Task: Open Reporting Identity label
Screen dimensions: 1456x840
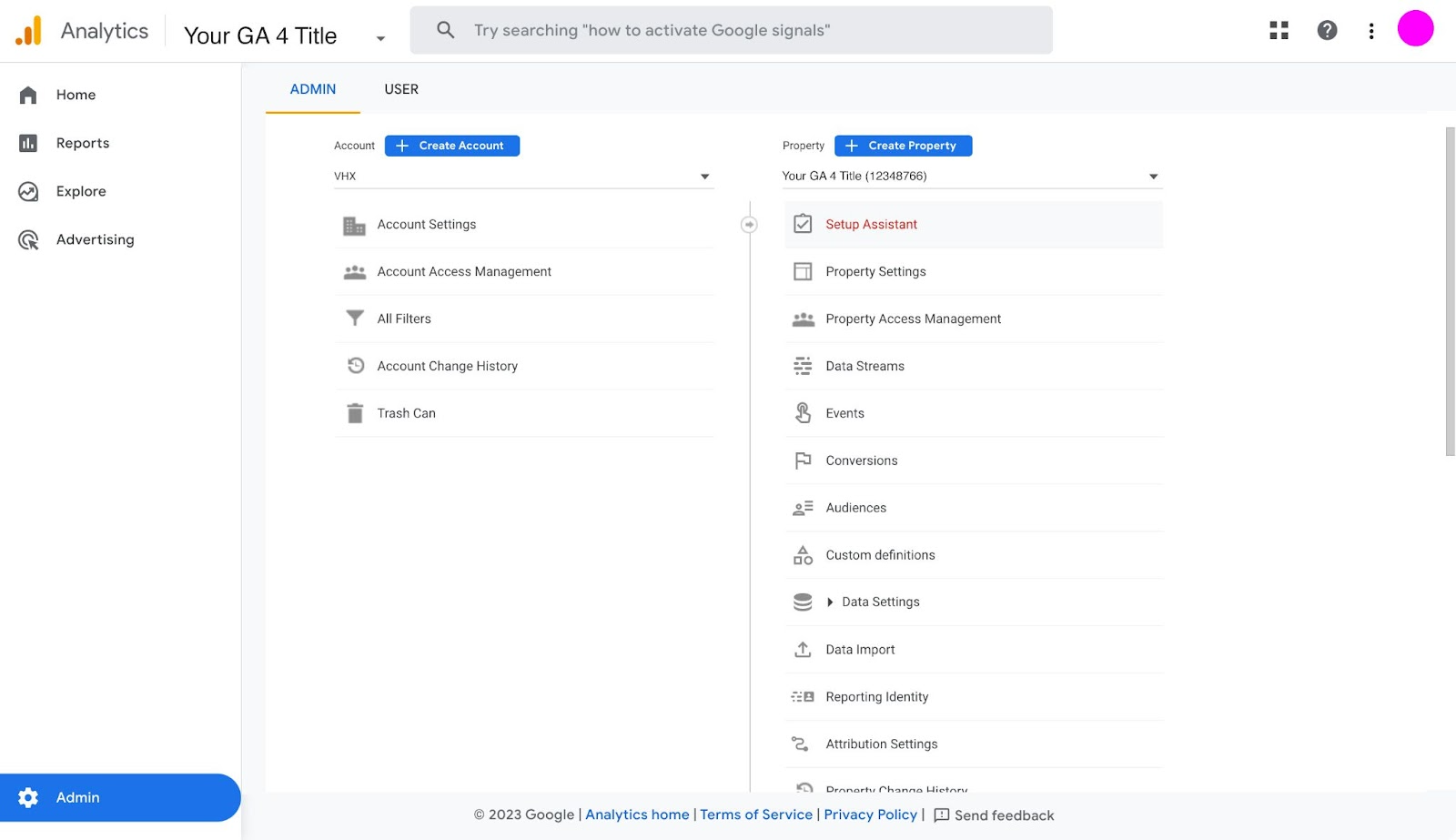Action: 876,697
